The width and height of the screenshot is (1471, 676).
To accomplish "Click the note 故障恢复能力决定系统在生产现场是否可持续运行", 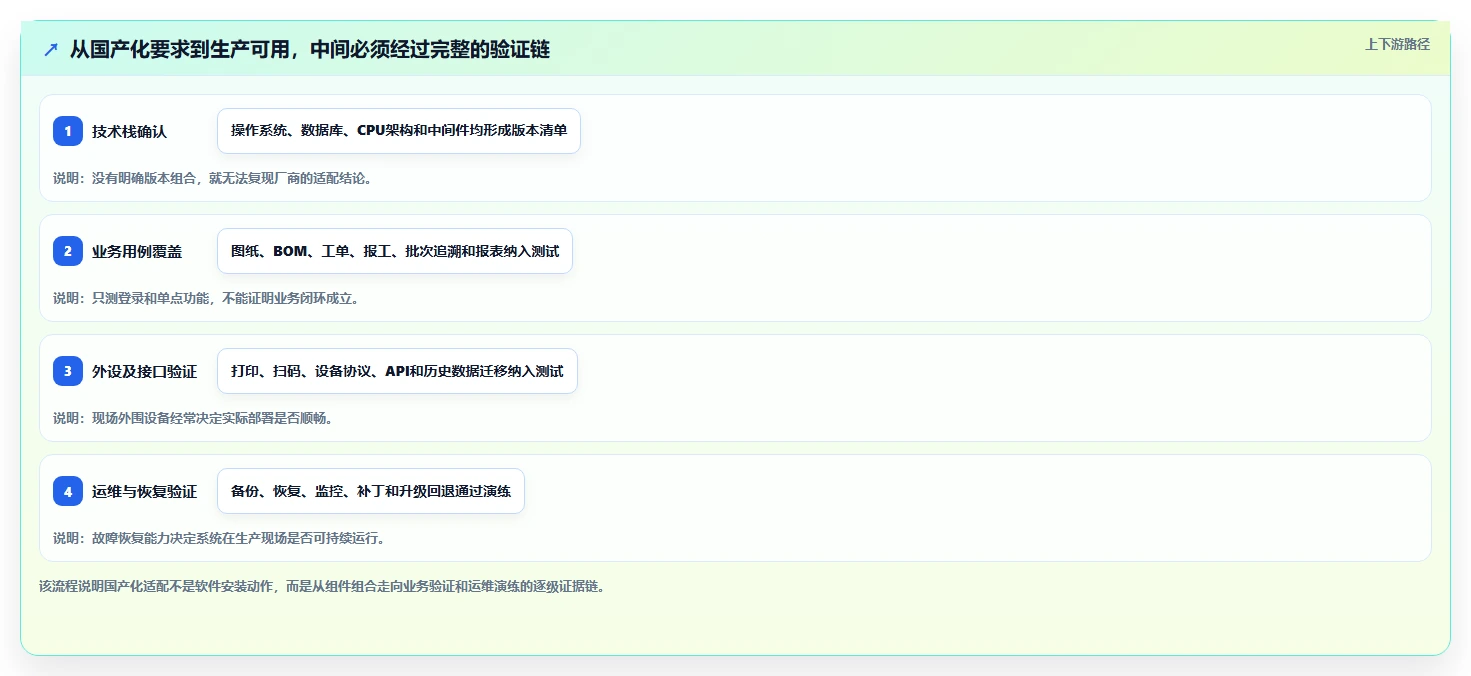I will coord(219,538).
